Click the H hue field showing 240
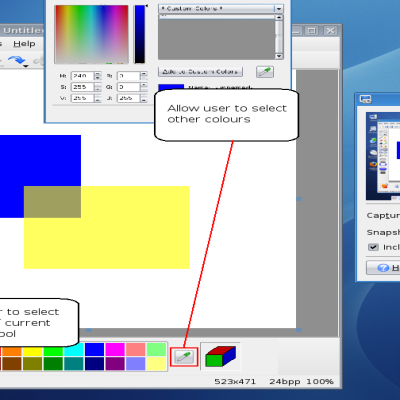Screen dimensions: 400x400 tap(82, 76)
